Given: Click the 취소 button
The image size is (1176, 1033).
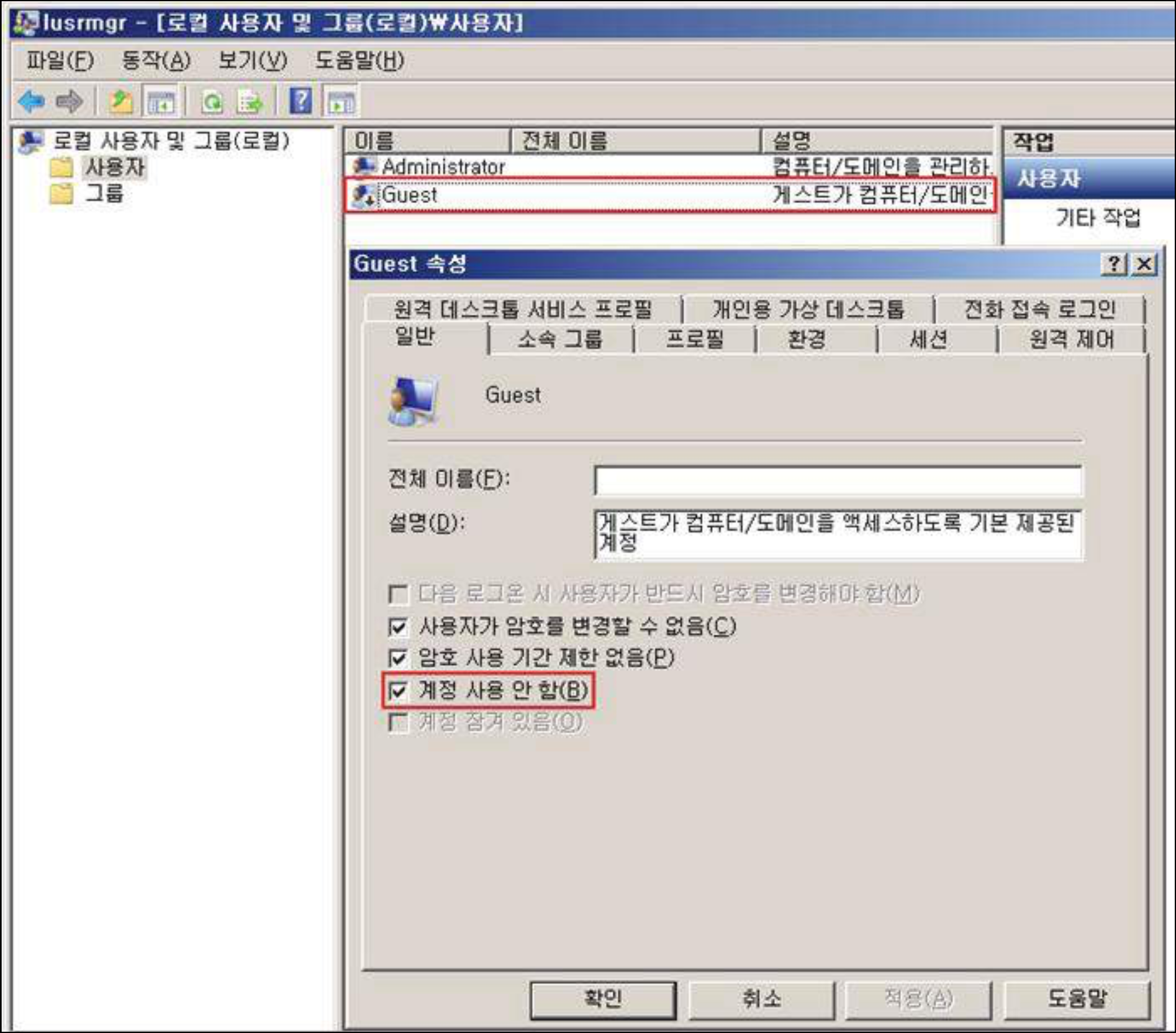Looking at the screenshot, I should [x=762, y=999].
